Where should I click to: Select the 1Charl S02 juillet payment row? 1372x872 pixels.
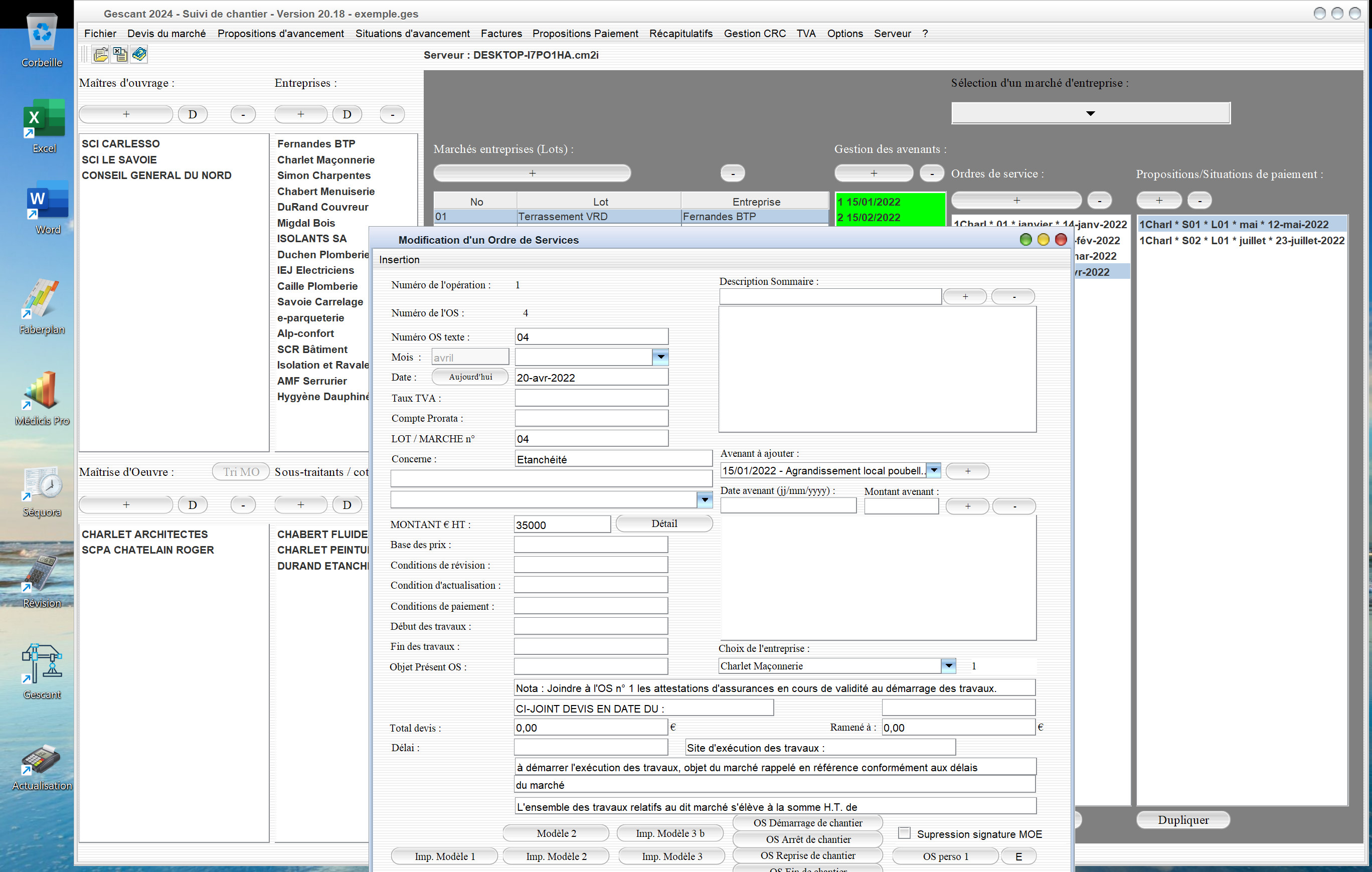(x=1242, y=240)
